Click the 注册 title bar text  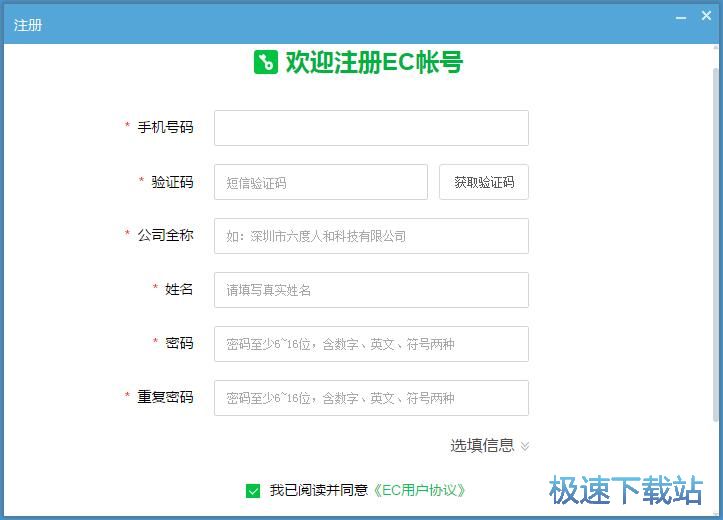tap(28, 25)
